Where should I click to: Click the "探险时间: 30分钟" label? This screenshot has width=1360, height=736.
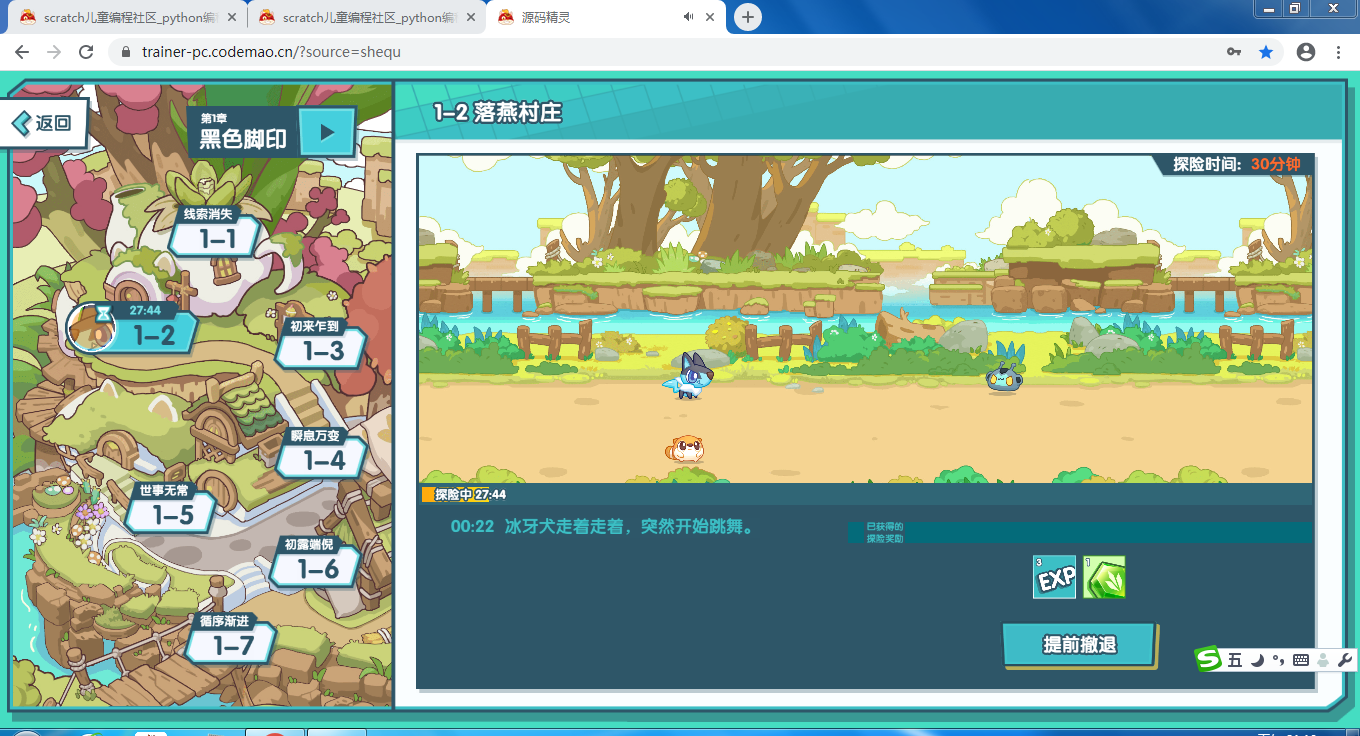(1236, 164)
